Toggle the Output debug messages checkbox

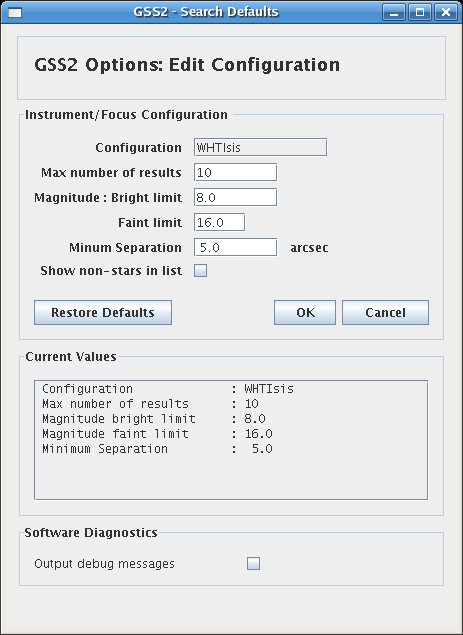tap(254, 563)
